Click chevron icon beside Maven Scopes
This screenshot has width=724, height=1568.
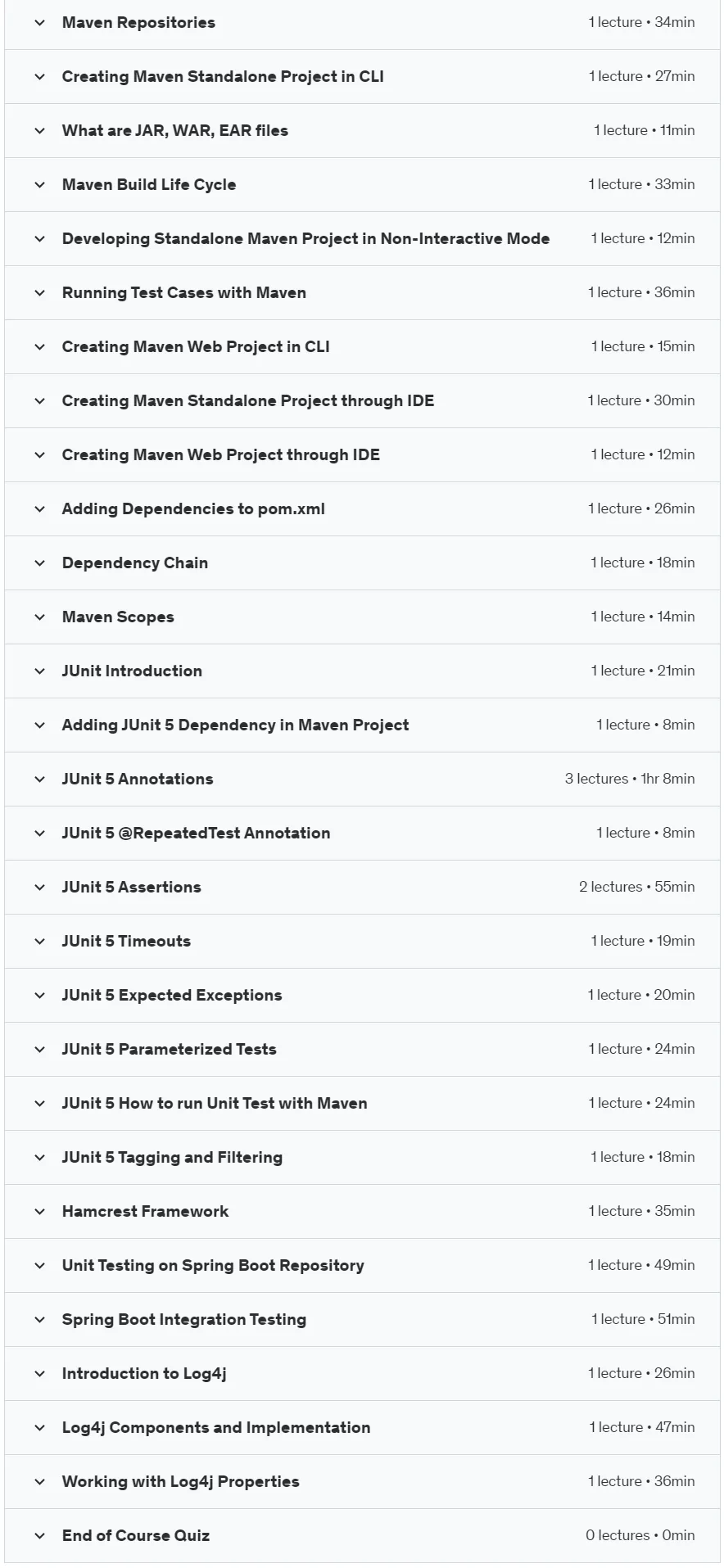[x=39, y=617]
